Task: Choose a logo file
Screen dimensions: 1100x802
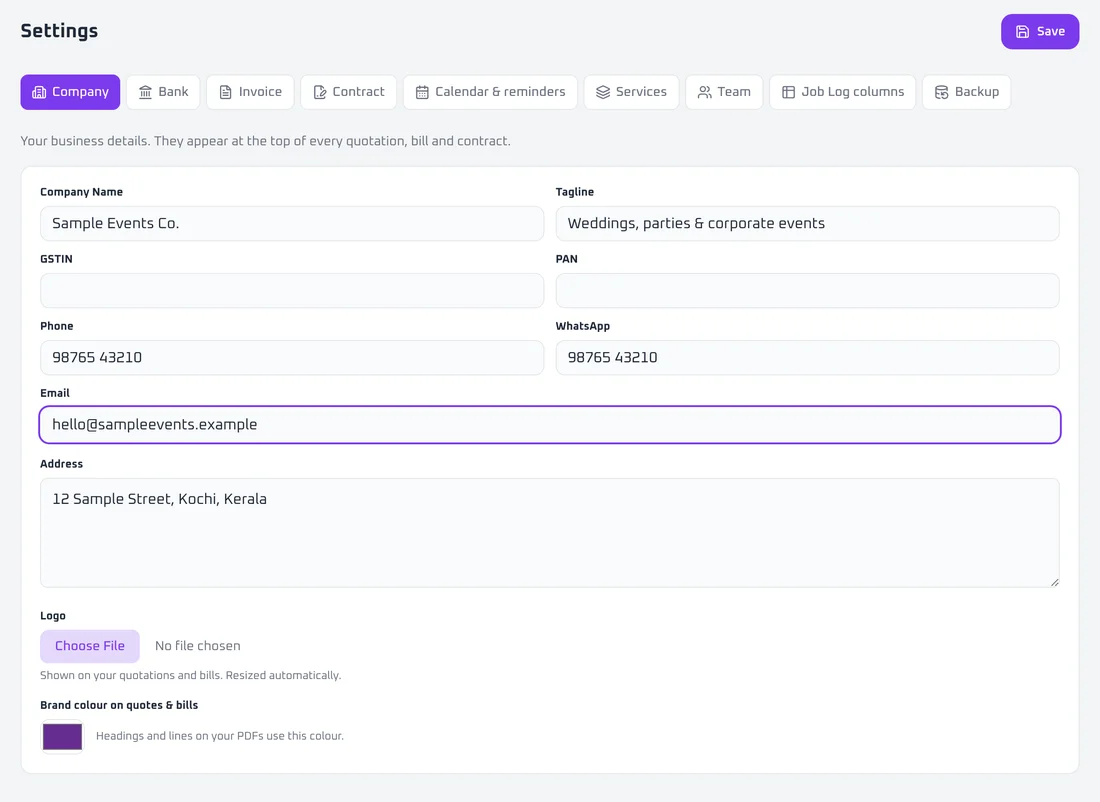Action: [90, 646]
